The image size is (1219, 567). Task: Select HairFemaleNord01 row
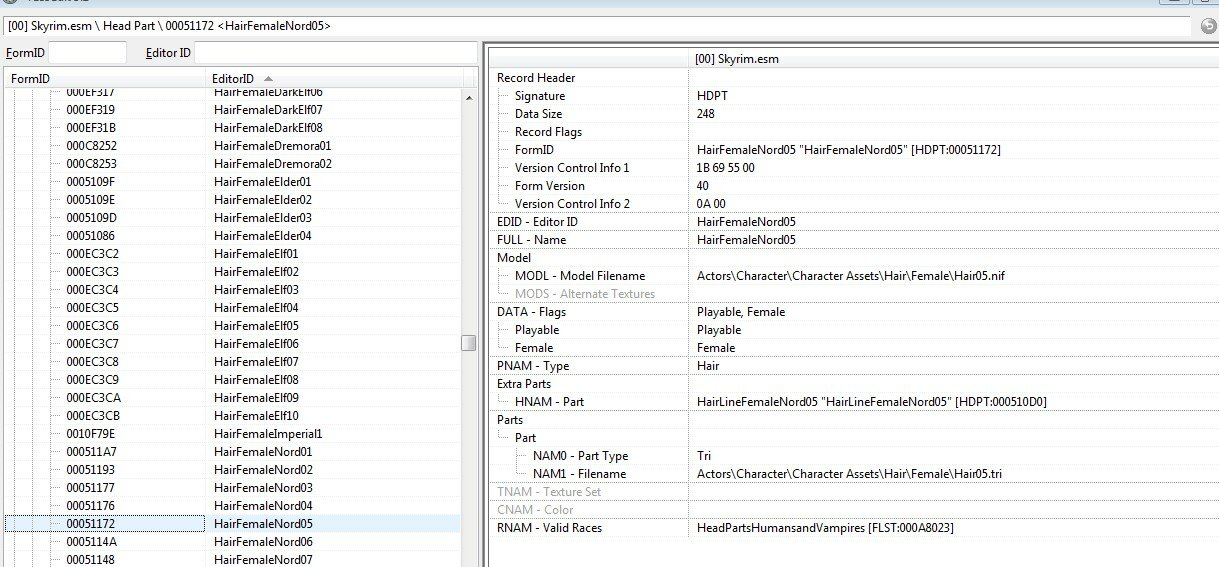pyautogui.click(x=233, y=452)
